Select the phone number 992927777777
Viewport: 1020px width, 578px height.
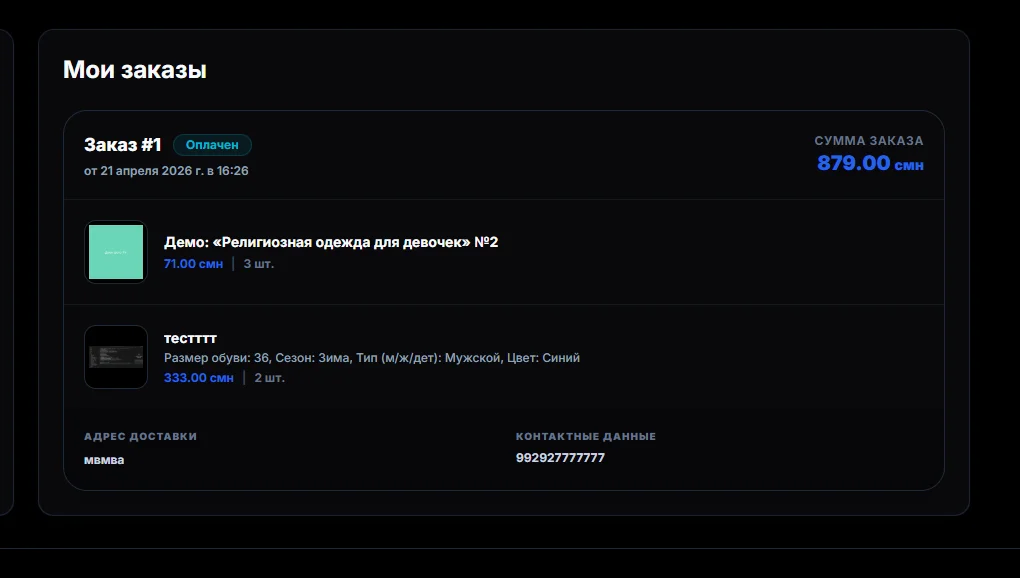560,458
